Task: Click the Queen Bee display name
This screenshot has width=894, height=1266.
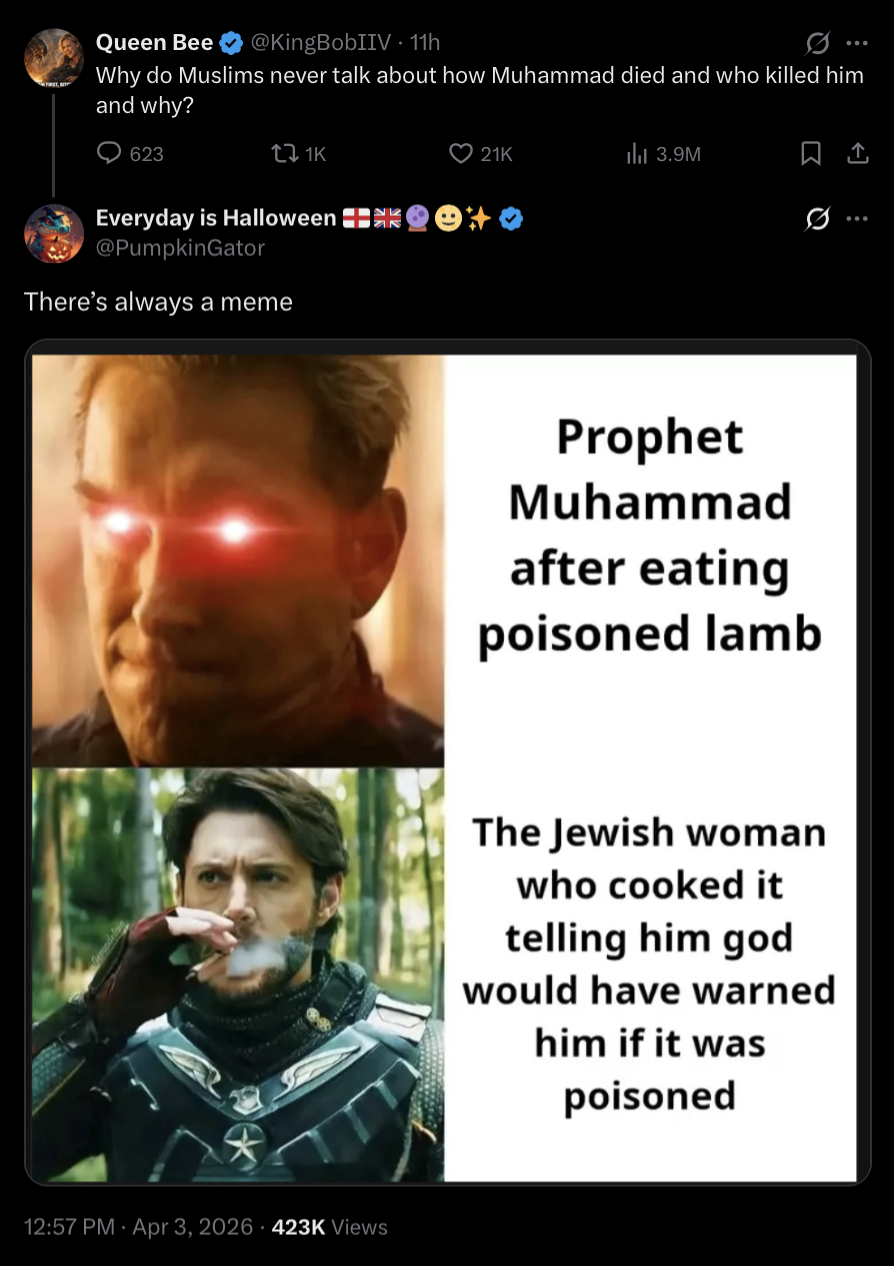Action: (154, 42)
